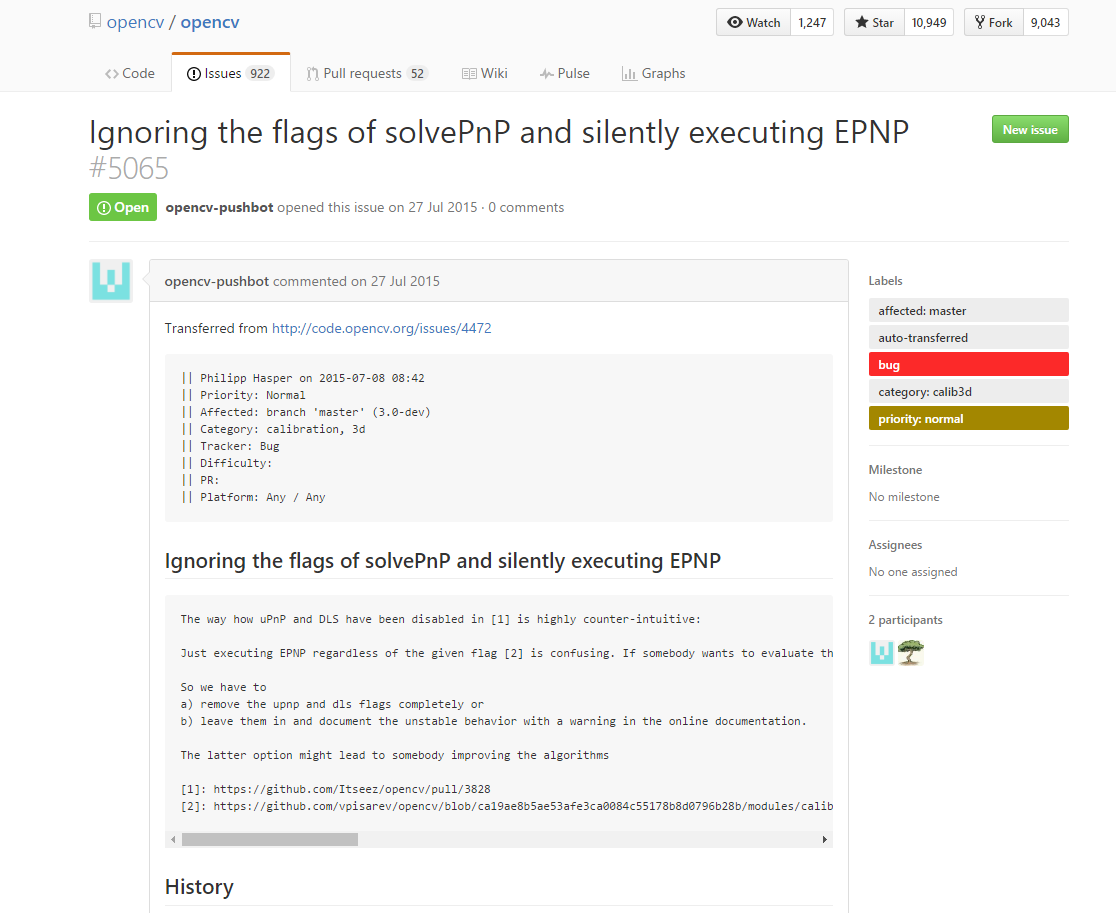Click the horizontal scrollbar thumb in code block
The width and height of the screenshot is (1116, 913).
pyautogui.click(x=270, y=840)
